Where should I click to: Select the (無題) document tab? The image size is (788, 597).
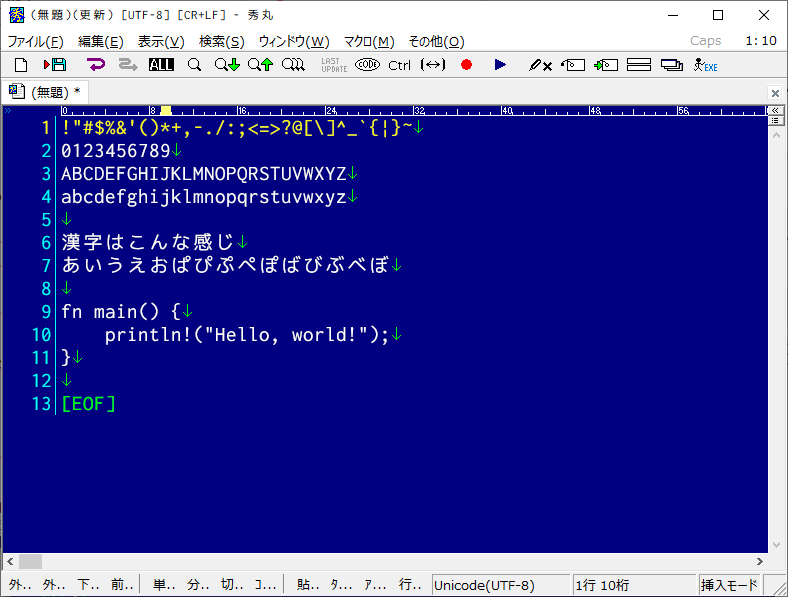pyautogui.click(x=45, y=92)
